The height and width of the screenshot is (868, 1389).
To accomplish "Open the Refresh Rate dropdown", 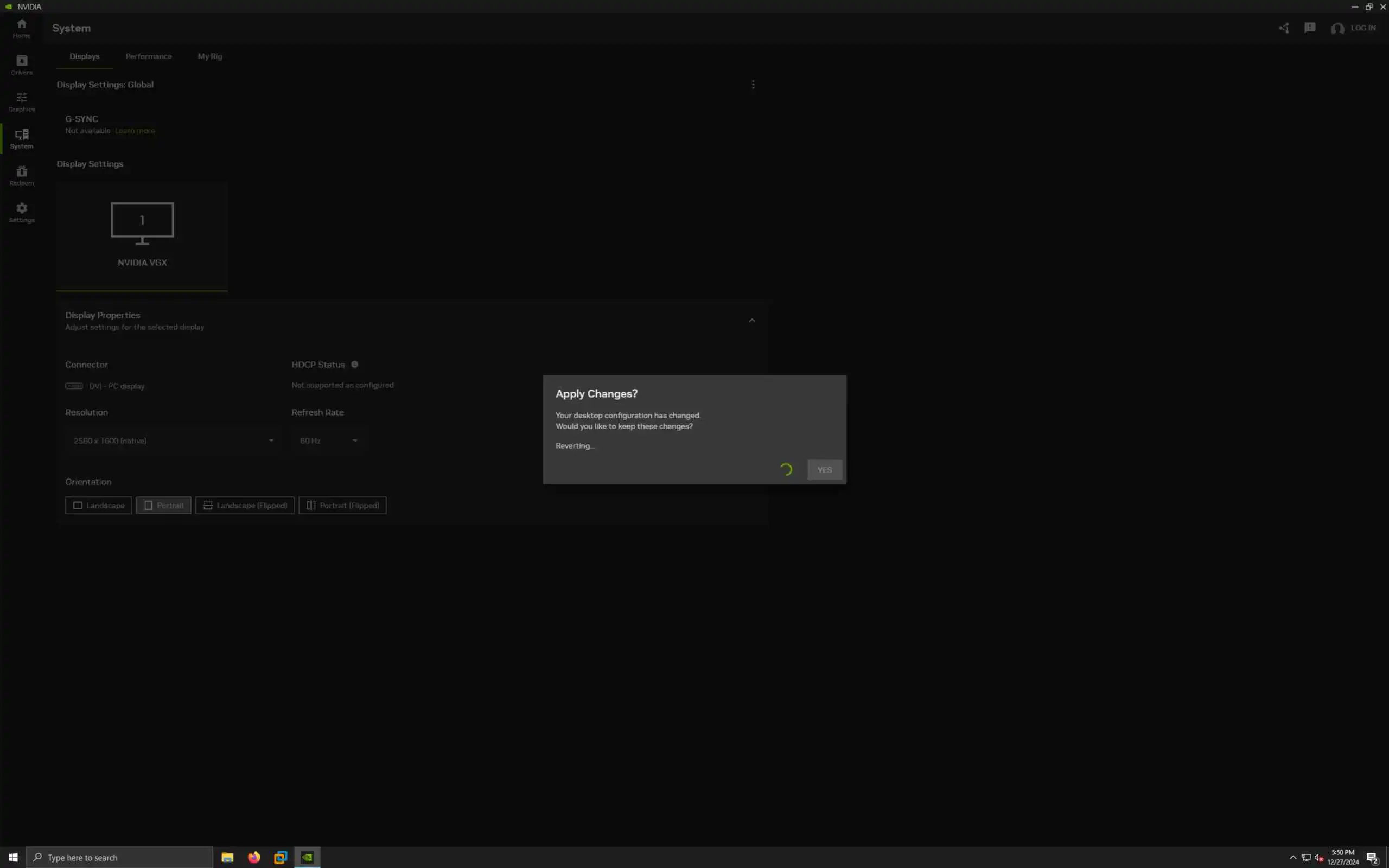I will click(x=328, y=441).
